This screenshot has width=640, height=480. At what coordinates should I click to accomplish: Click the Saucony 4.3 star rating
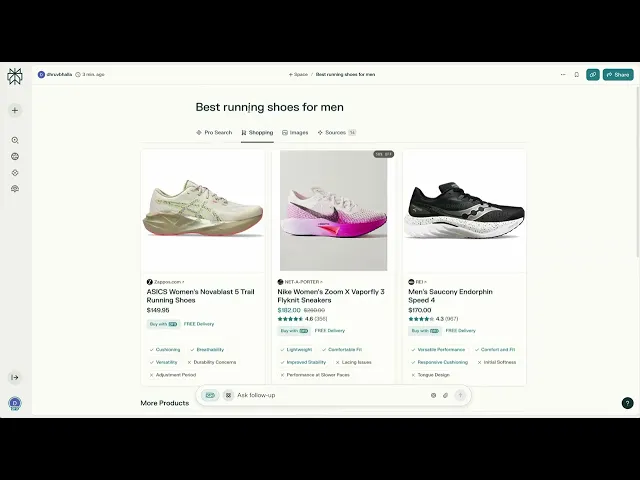click(x=433, y=319)
